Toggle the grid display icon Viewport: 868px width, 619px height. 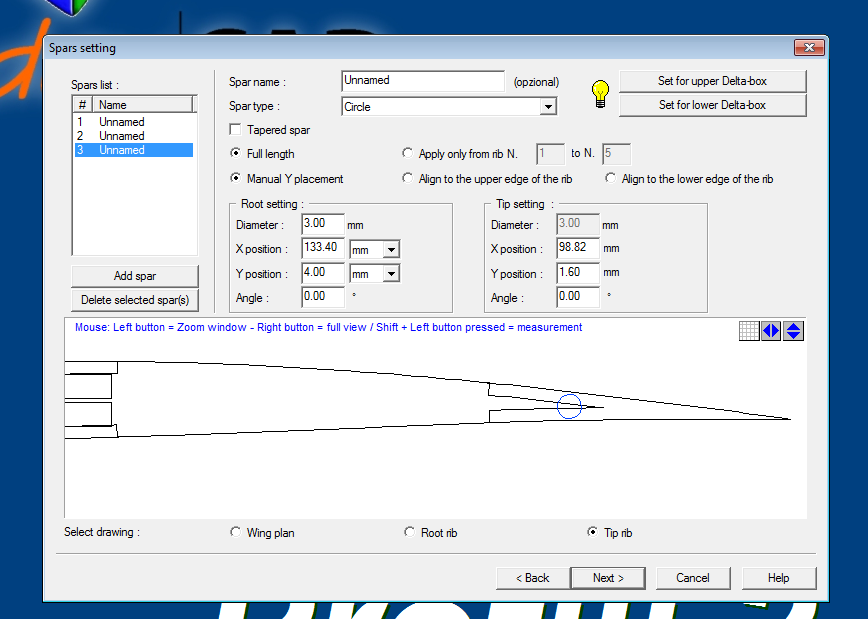[749, 331]
